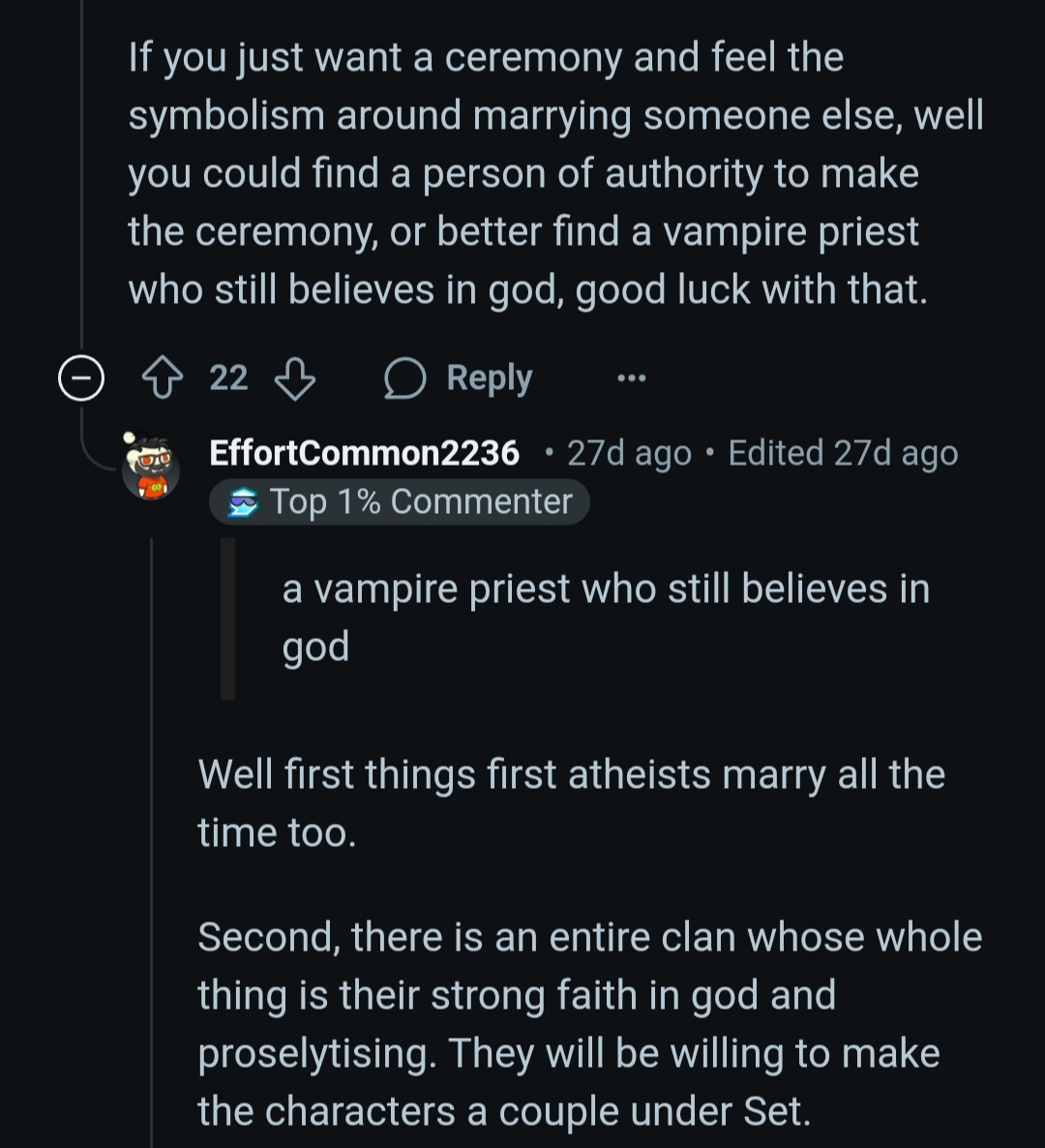
Task: Collapse the thread with the minus circle
Action: click(80, 378)
